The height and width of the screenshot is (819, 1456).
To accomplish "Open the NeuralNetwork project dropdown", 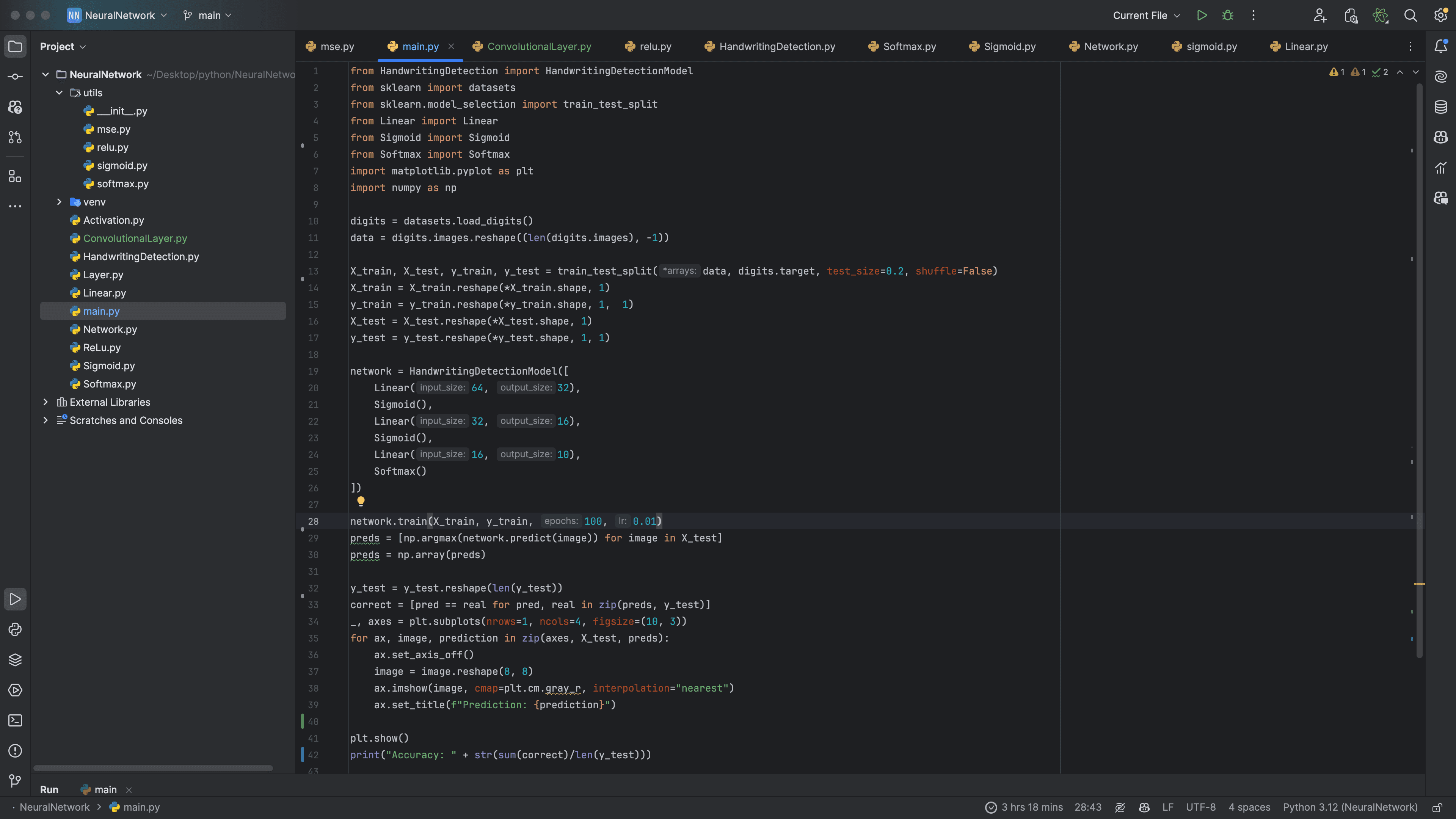I will (117, 15).
